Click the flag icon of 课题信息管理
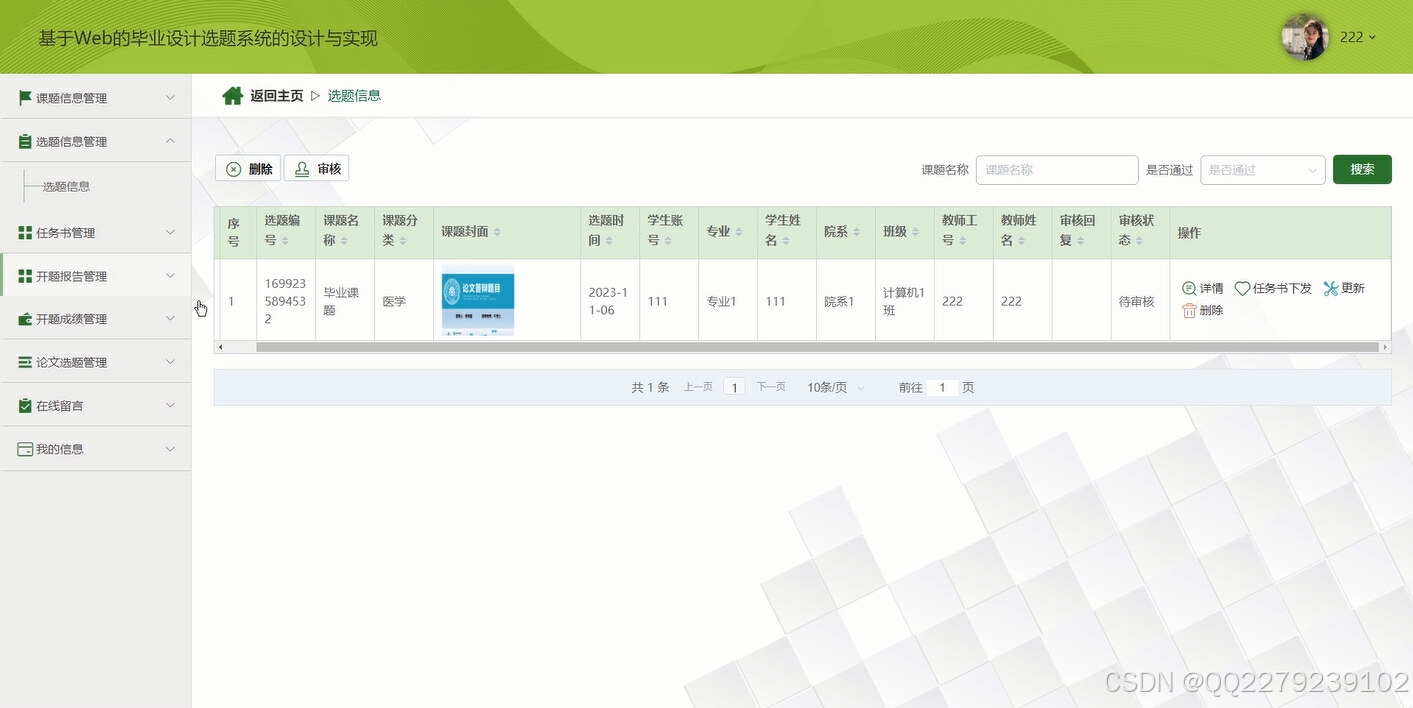1413x708 pixels. [23, 97]
